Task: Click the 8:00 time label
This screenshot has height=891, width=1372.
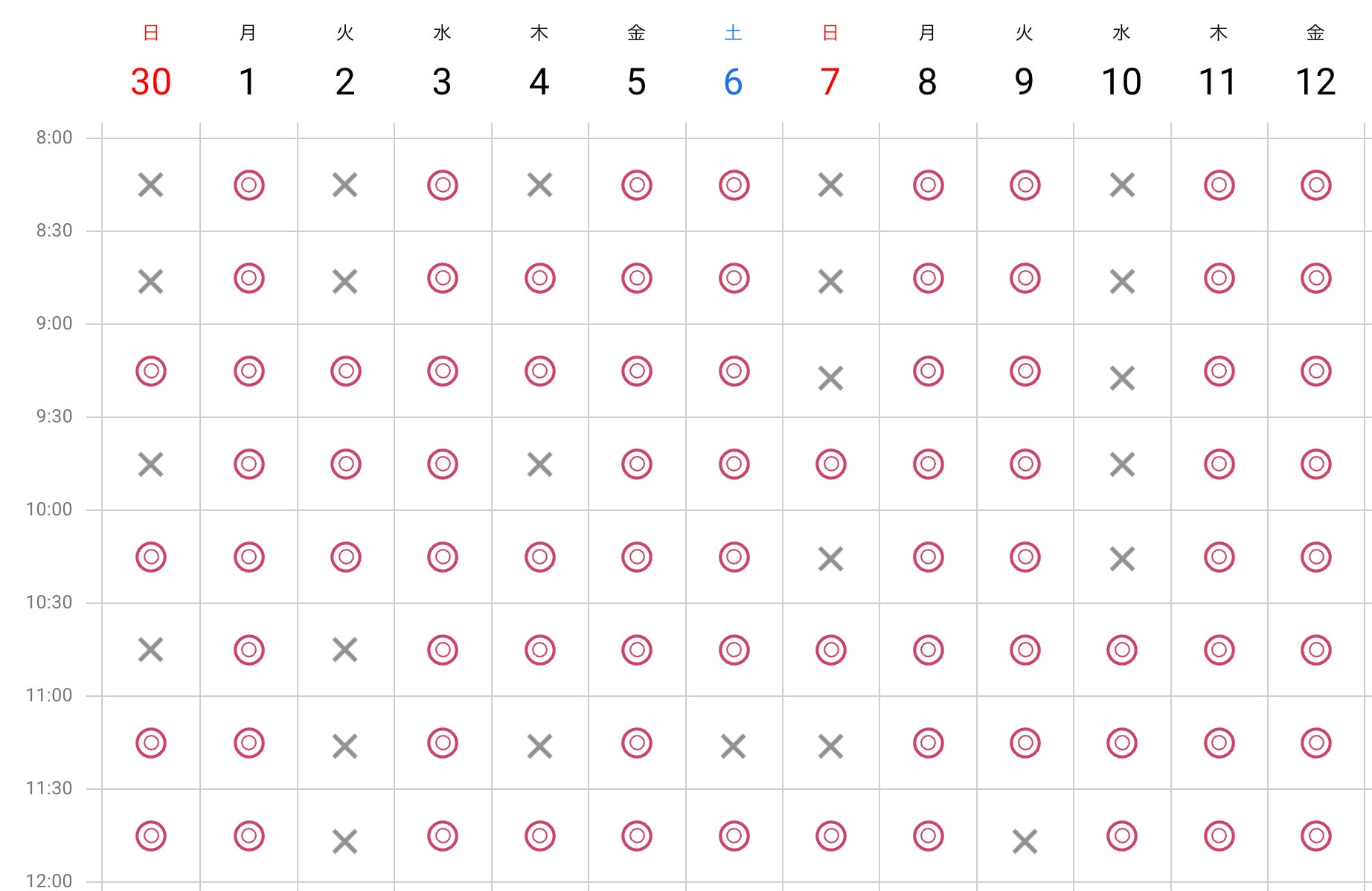Action: (x=54, y=138)
